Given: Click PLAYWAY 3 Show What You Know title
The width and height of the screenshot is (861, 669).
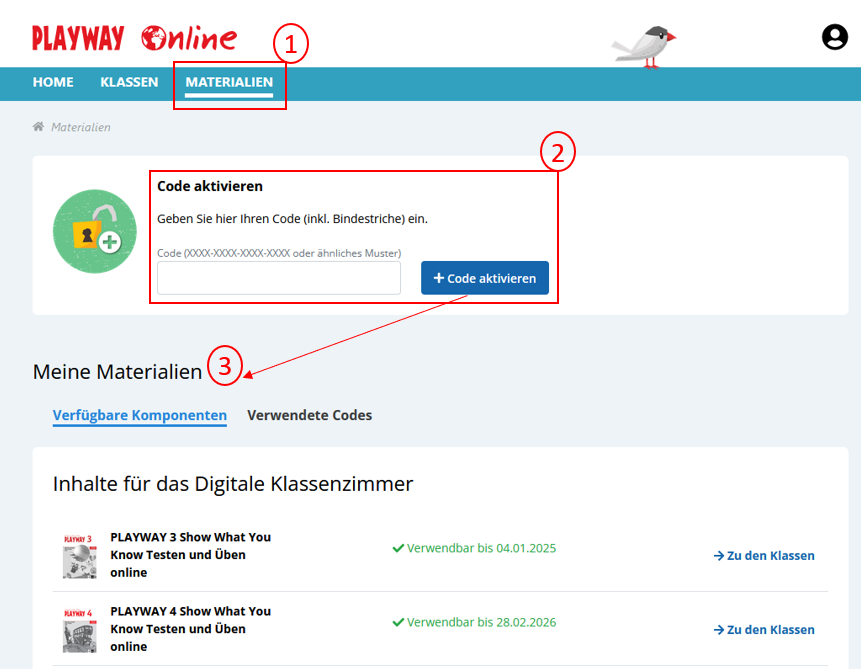Looking at the screenshot, I should (191, 555).
